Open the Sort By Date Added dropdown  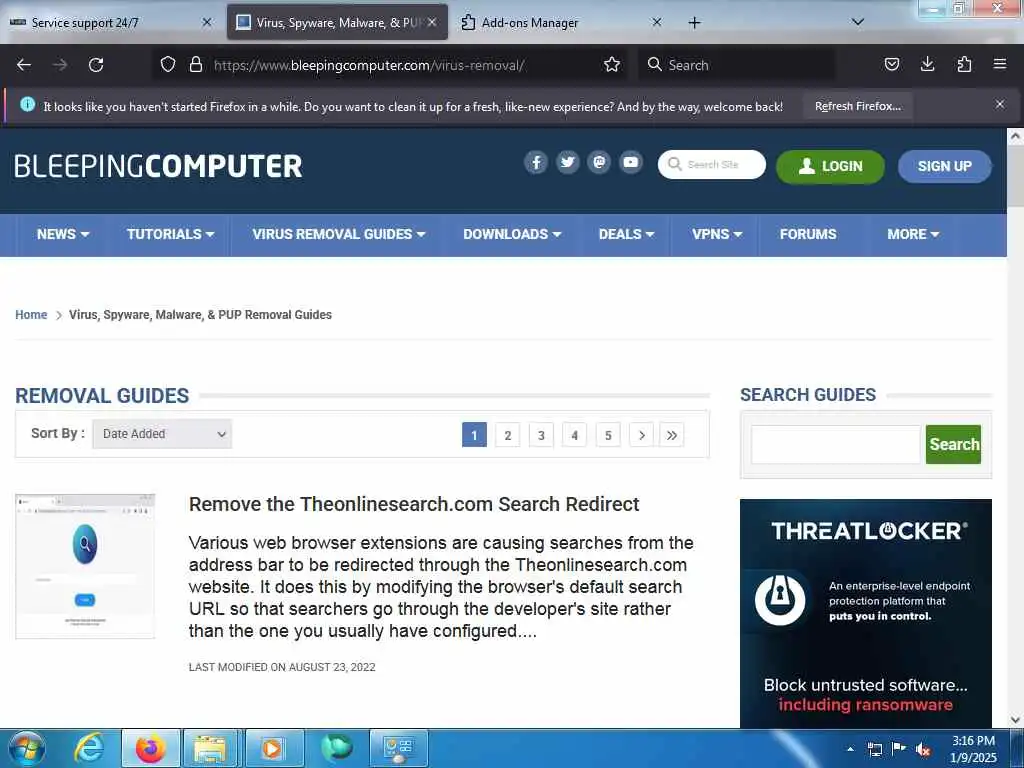pos(162,434)
